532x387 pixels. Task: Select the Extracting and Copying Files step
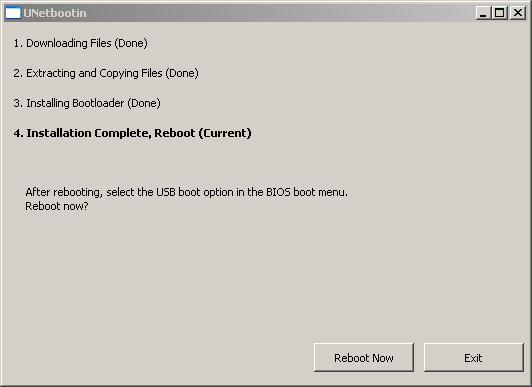click(x=106, y=73)
